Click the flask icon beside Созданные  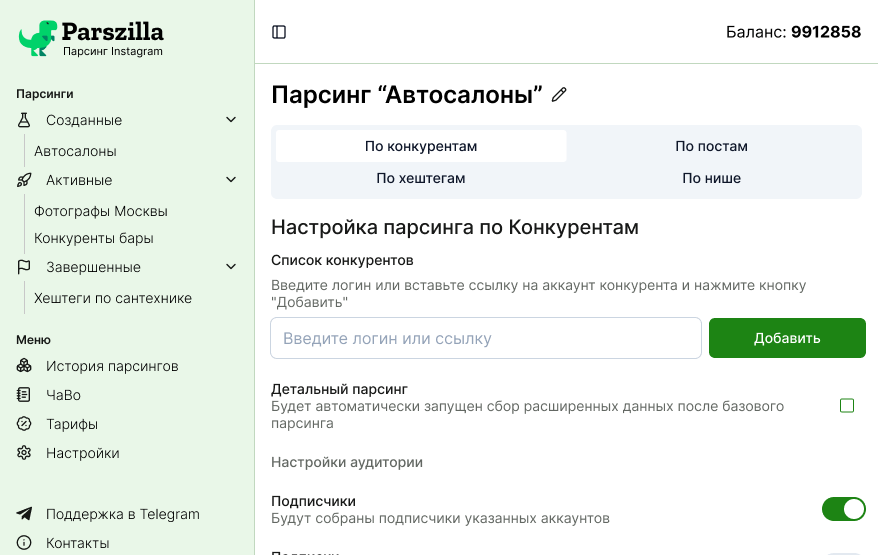tap(24, 120)
